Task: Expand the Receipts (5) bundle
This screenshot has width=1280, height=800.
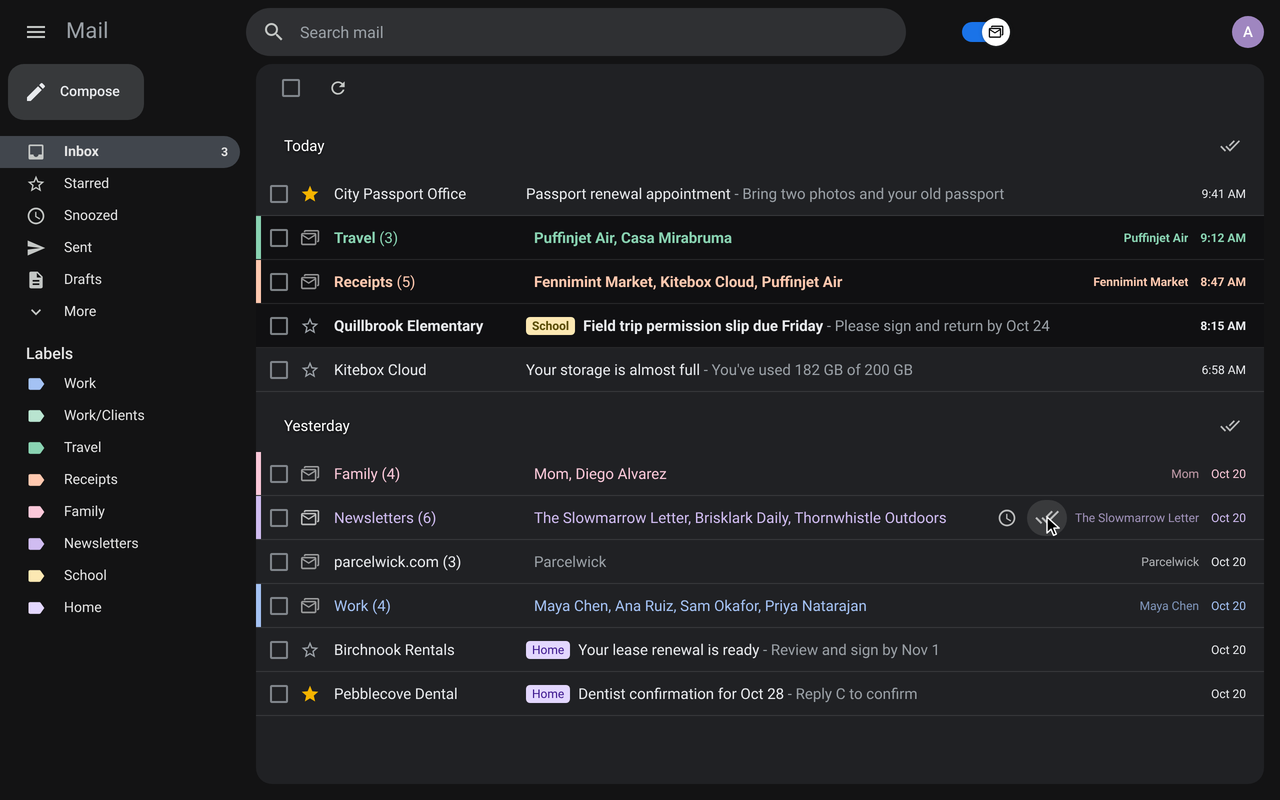Action: (x=760, y=282)
